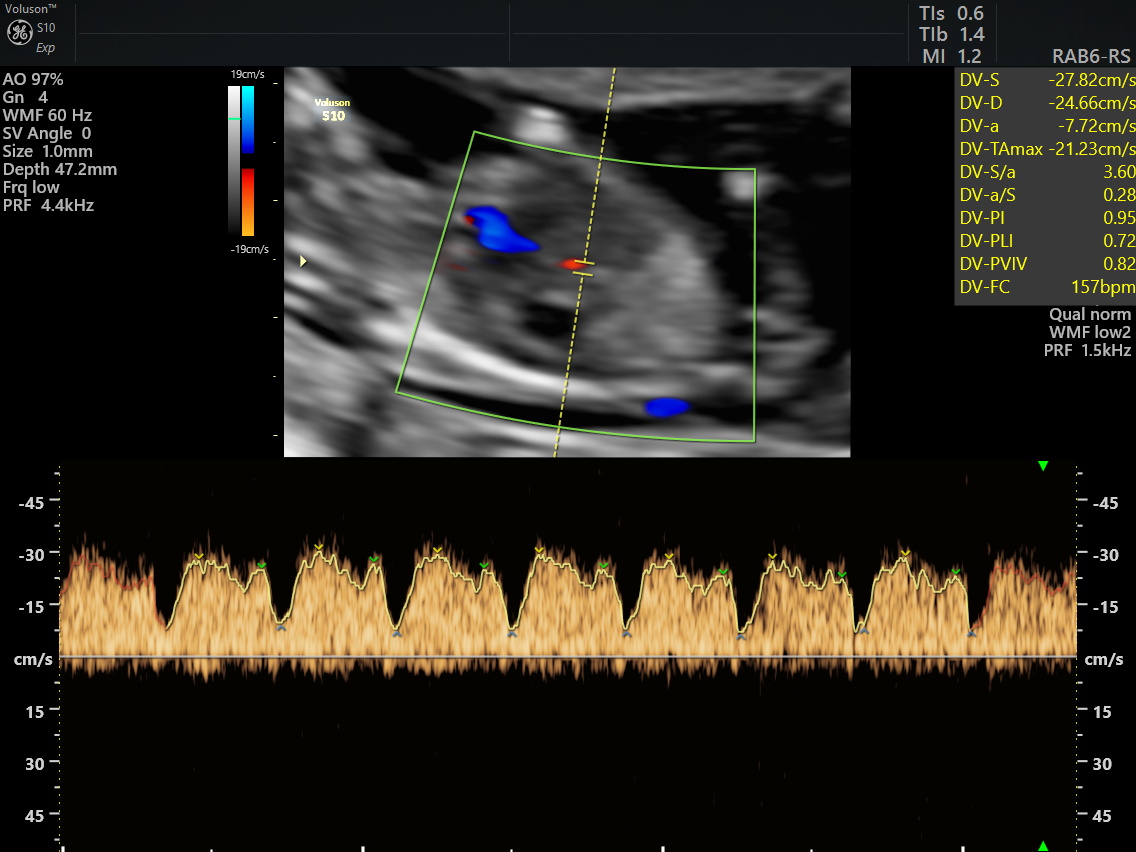Select the blue flow blob near box bottom
Image resolution: width=1136 pixels, height=852 pixels.
[x=667, y=407]
